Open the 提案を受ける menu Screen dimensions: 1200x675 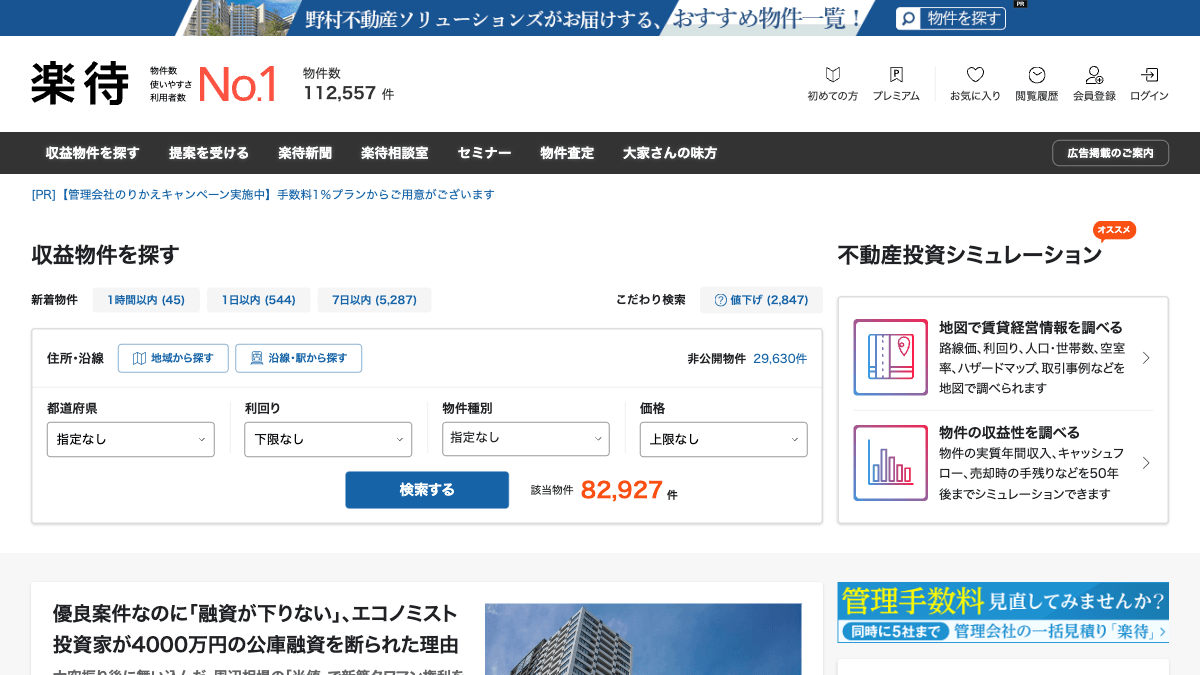pos(209,153)
